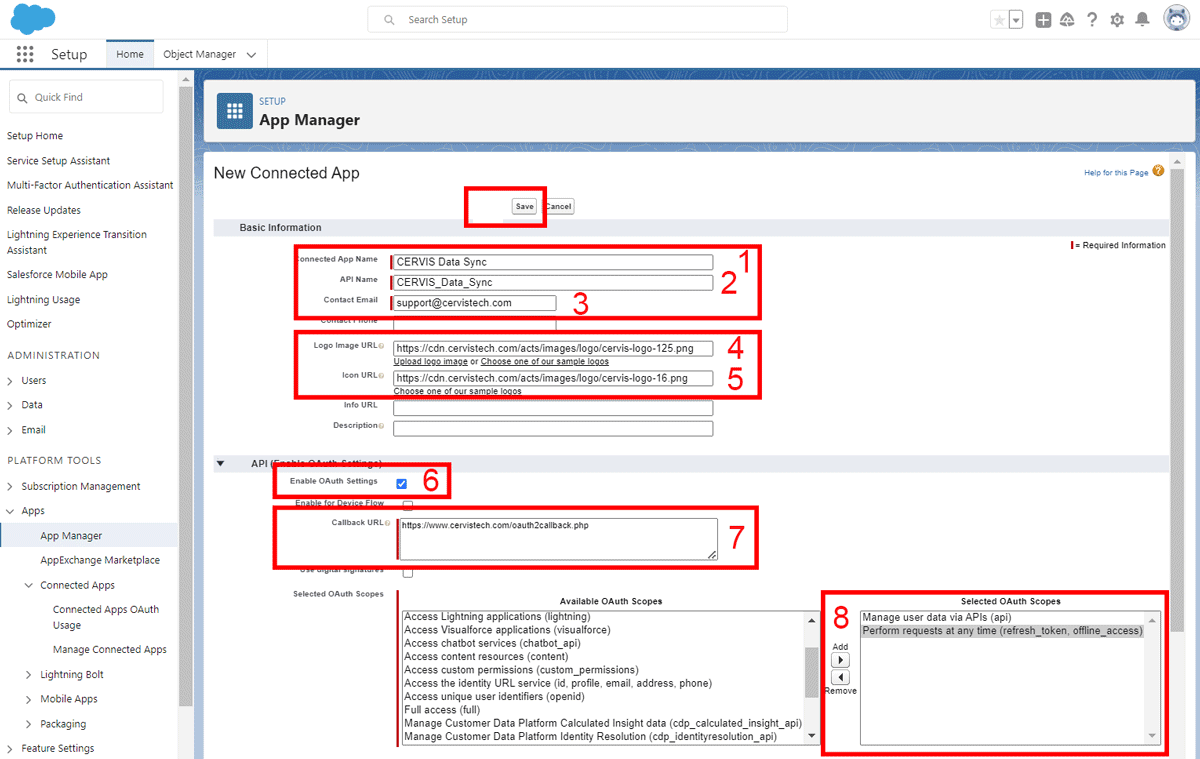Click the Add arrow for OAuth scopes
This screenshot has width=1200, height=759.
(x=840, y=660)
